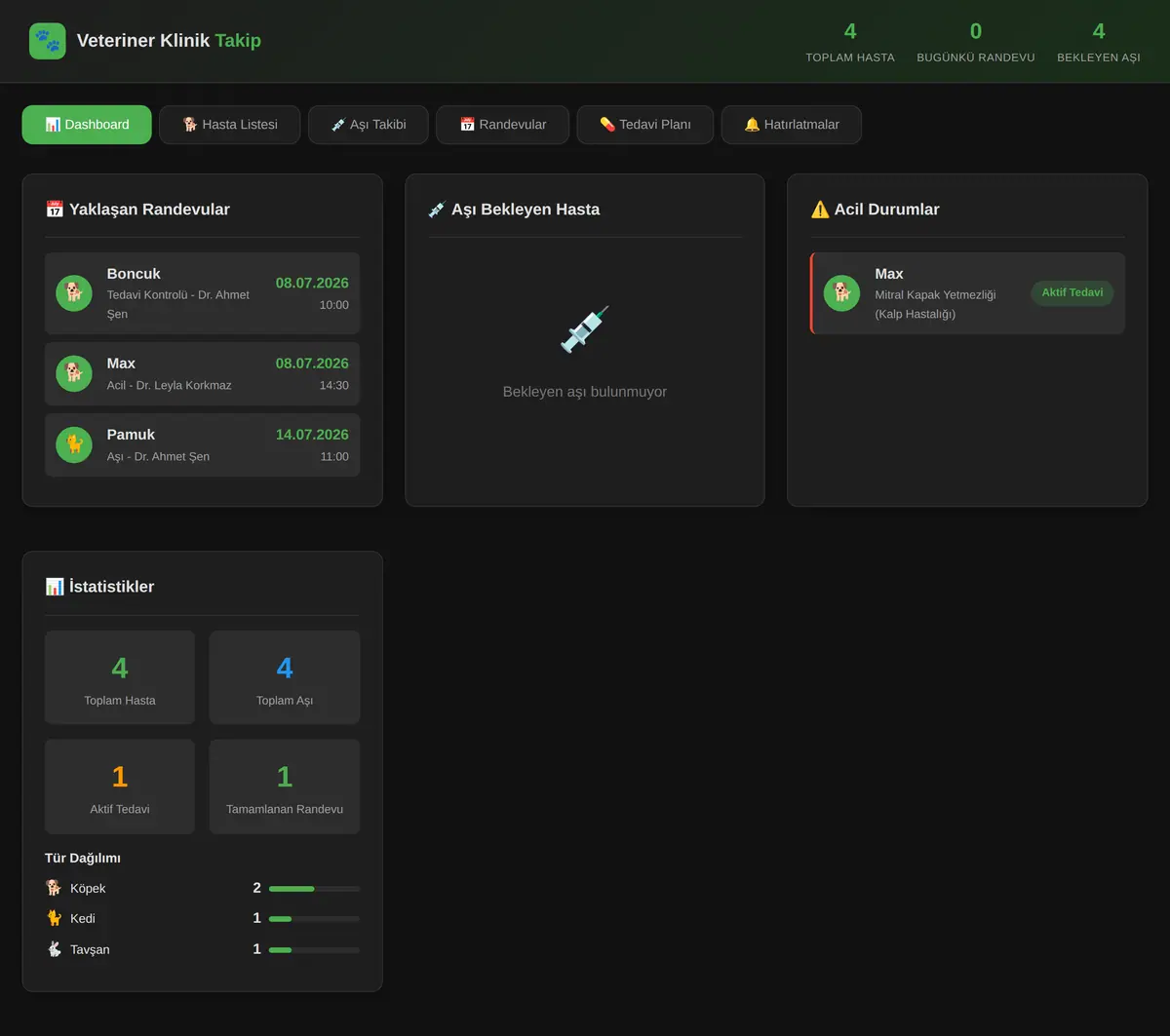Switch to the Hasta Listesi tab

(x=230, y=125)
